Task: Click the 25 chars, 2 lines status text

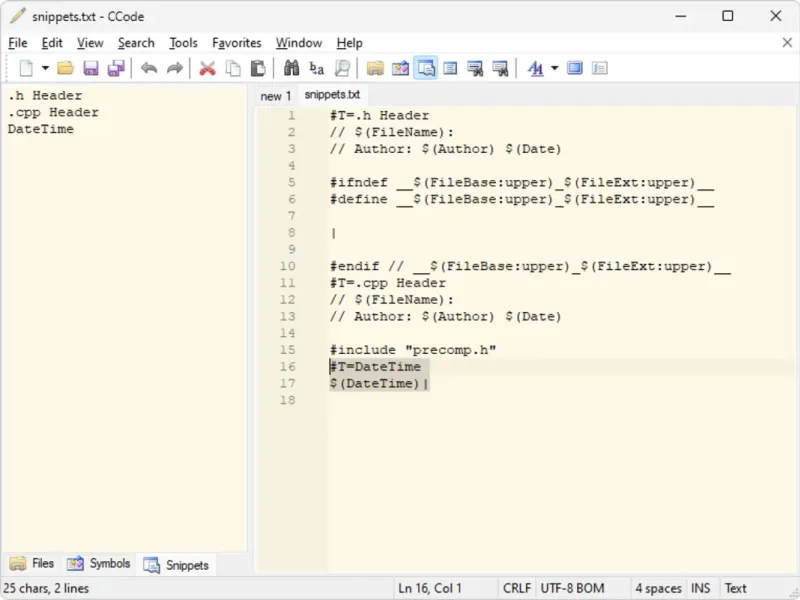Action: [46, 588]
